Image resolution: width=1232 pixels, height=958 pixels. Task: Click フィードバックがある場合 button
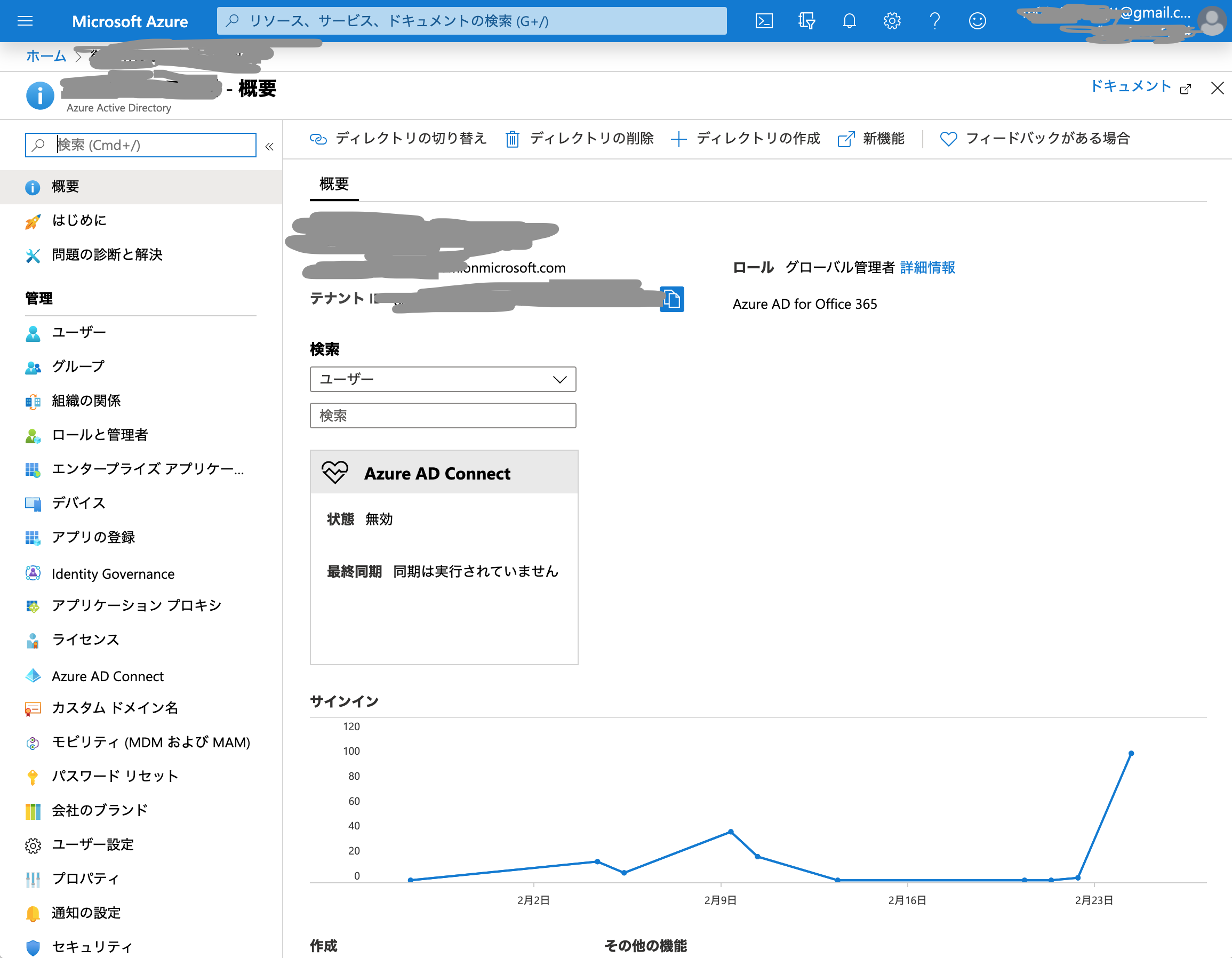[x=1035, y=139]
